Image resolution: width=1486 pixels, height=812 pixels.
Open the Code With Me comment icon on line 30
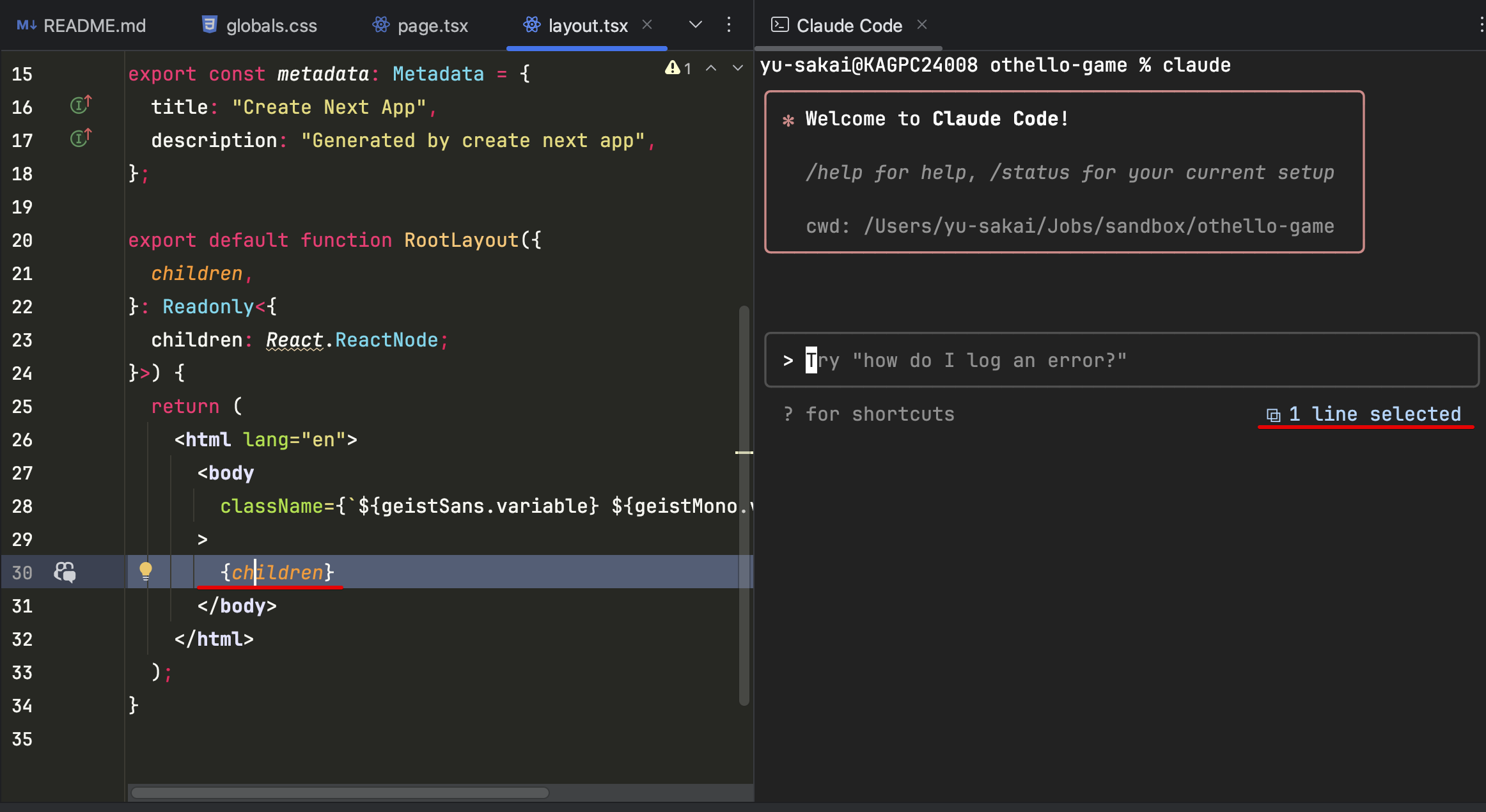(x=65, y=572)
